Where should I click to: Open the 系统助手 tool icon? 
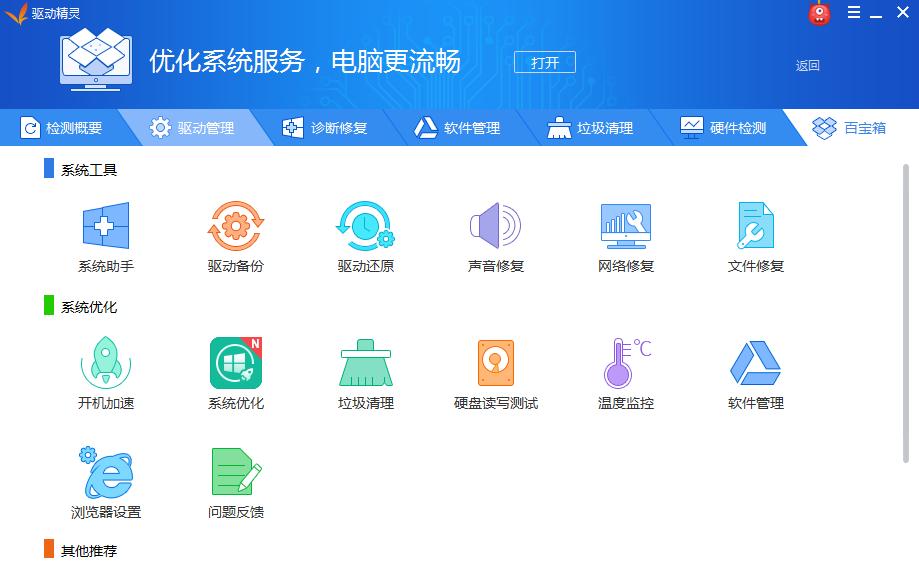pos(105,225)
